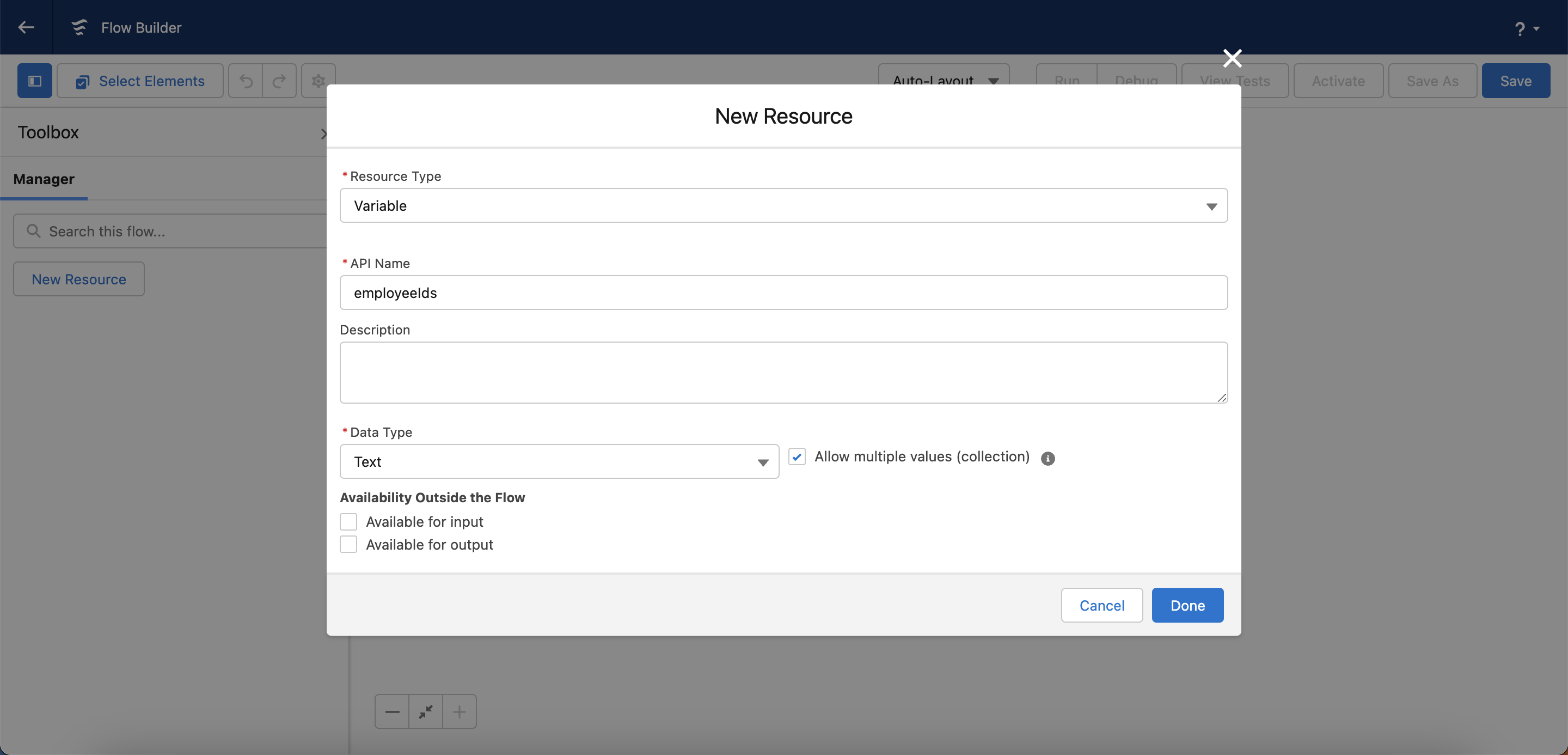Click the redo arrow icon
The width and height of the screenshot is (1568, 755).
[x=279, y=81]
